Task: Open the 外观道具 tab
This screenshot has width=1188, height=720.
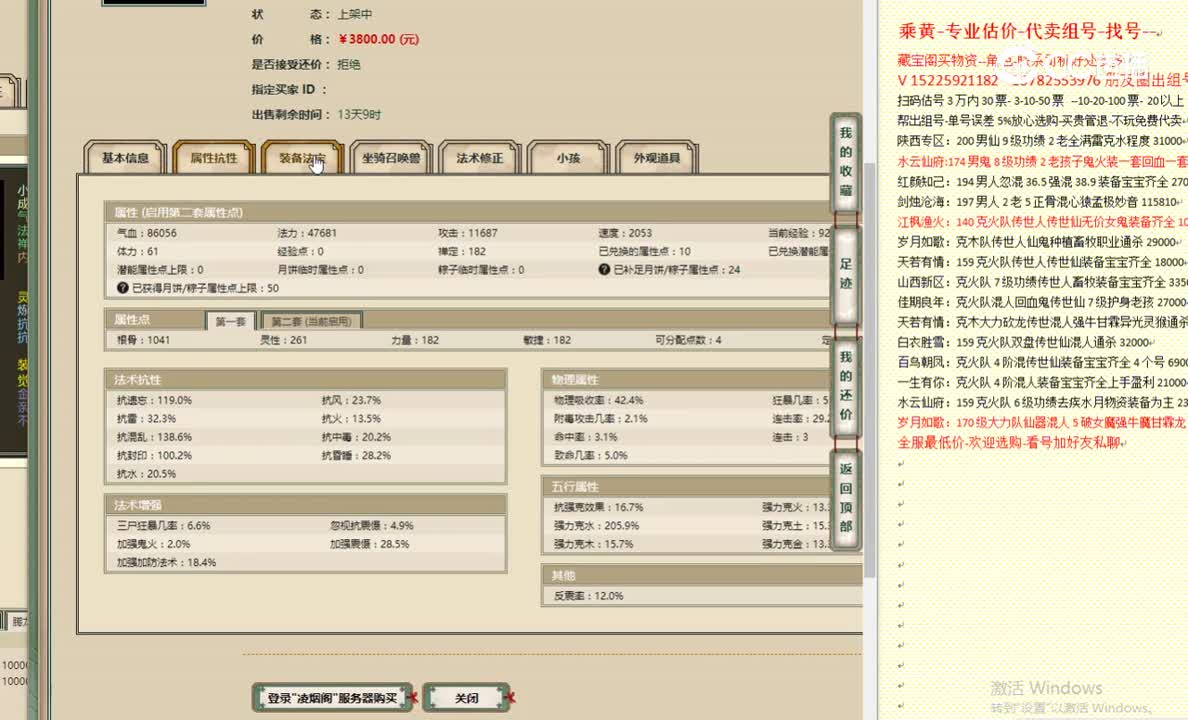Action: click(x=657, y=158)
